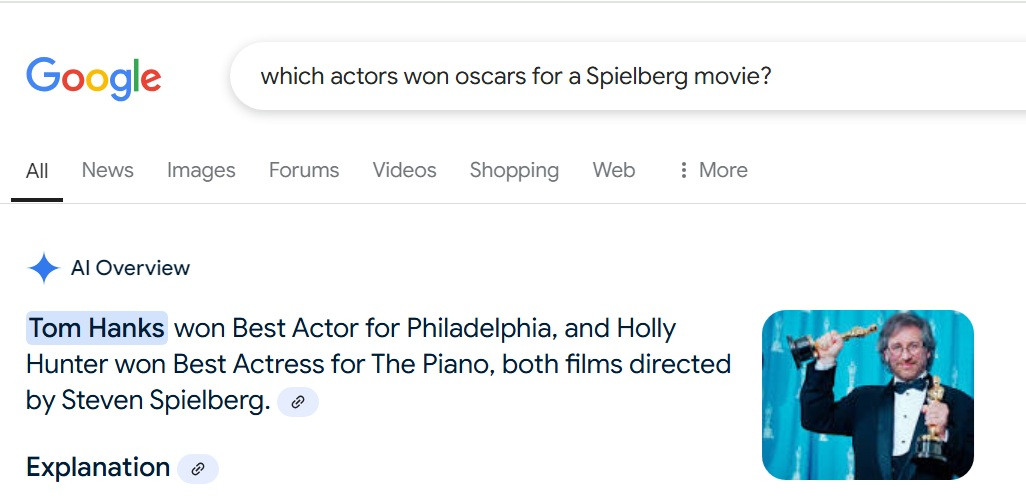Select the All results tab
1026x498 pixels.
(x=37, y=171)
